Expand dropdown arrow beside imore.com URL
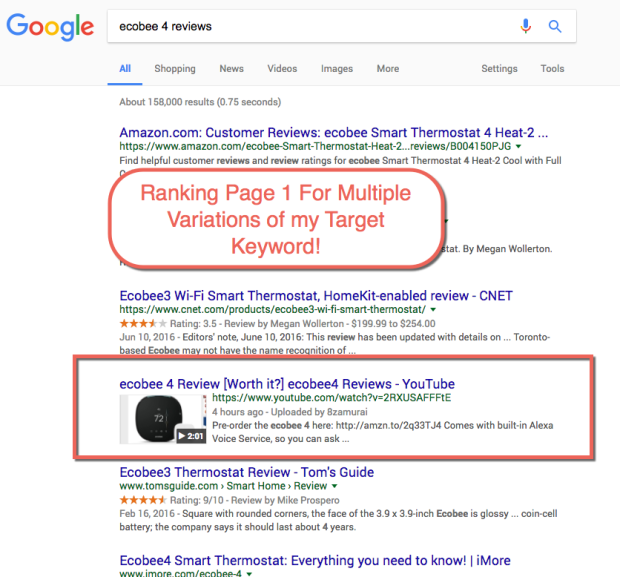 tap(249, 573)
